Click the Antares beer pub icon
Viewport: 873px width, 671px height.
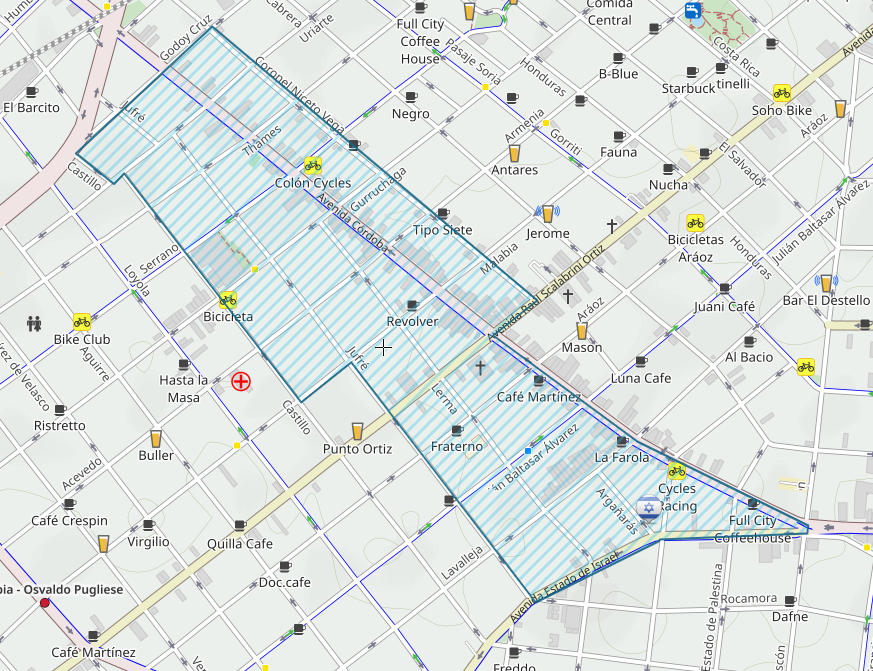point(514,153)
